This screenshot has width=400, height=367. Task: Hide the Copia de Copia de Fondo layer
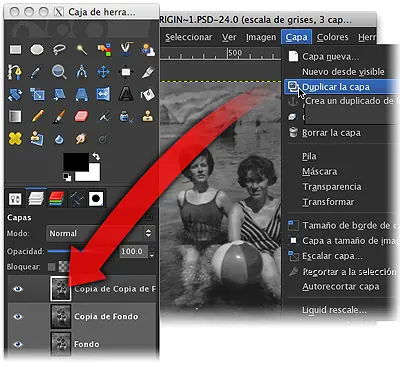18,289
